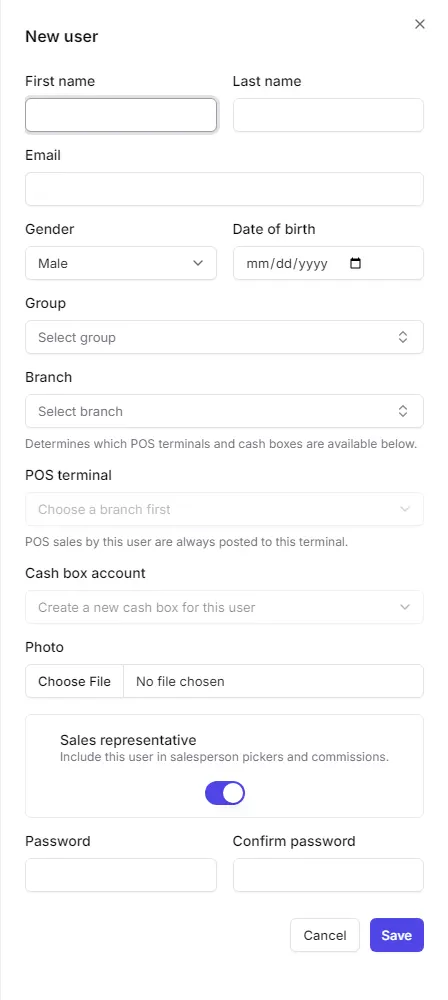
Task: Click the Choose File button for Photo
Action: (74, 681)
